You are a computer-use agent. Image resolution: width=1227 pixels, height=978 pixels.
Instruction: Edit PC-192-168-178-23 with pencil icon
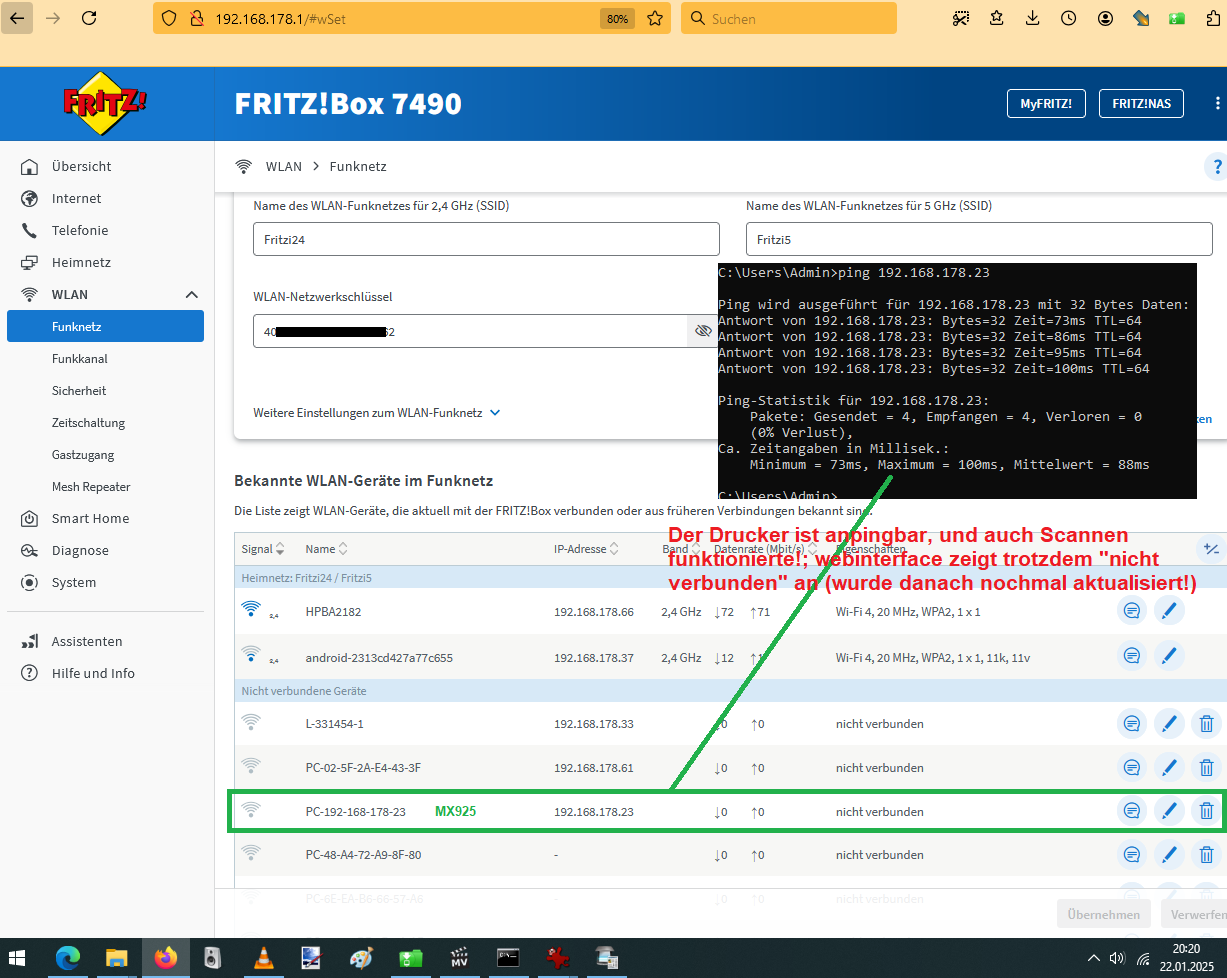tap(1168, 812)
